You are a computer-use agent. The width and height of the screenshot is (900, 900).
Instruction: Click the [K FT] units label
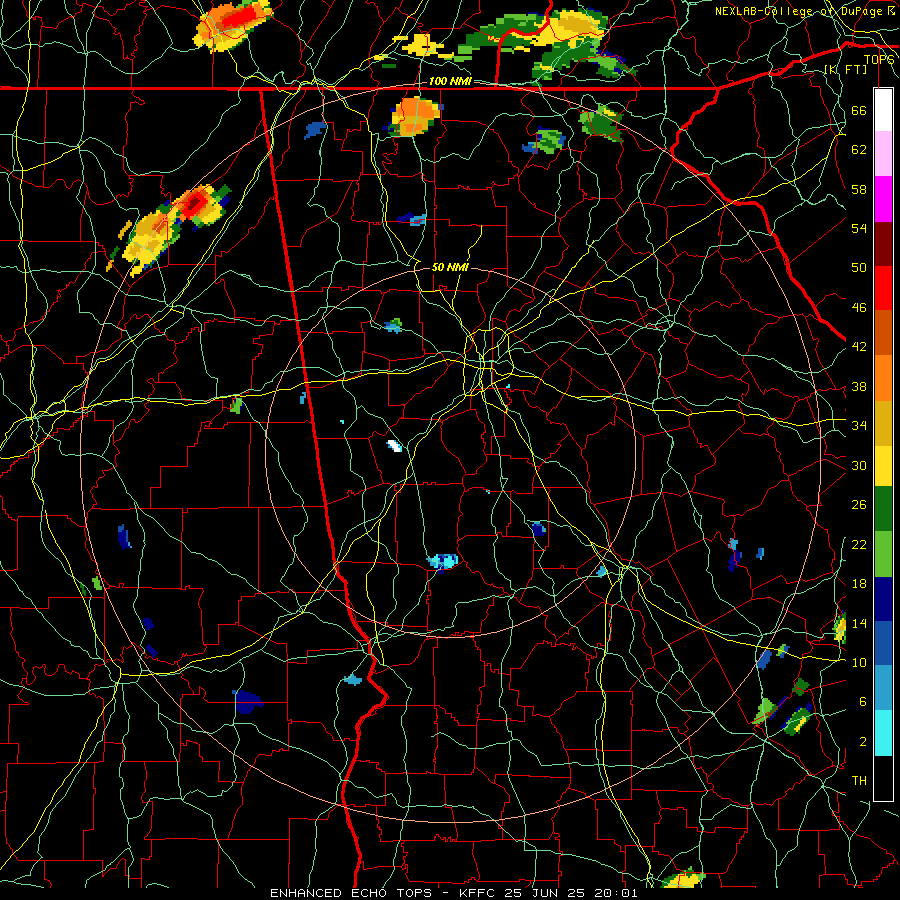point(845,69)
